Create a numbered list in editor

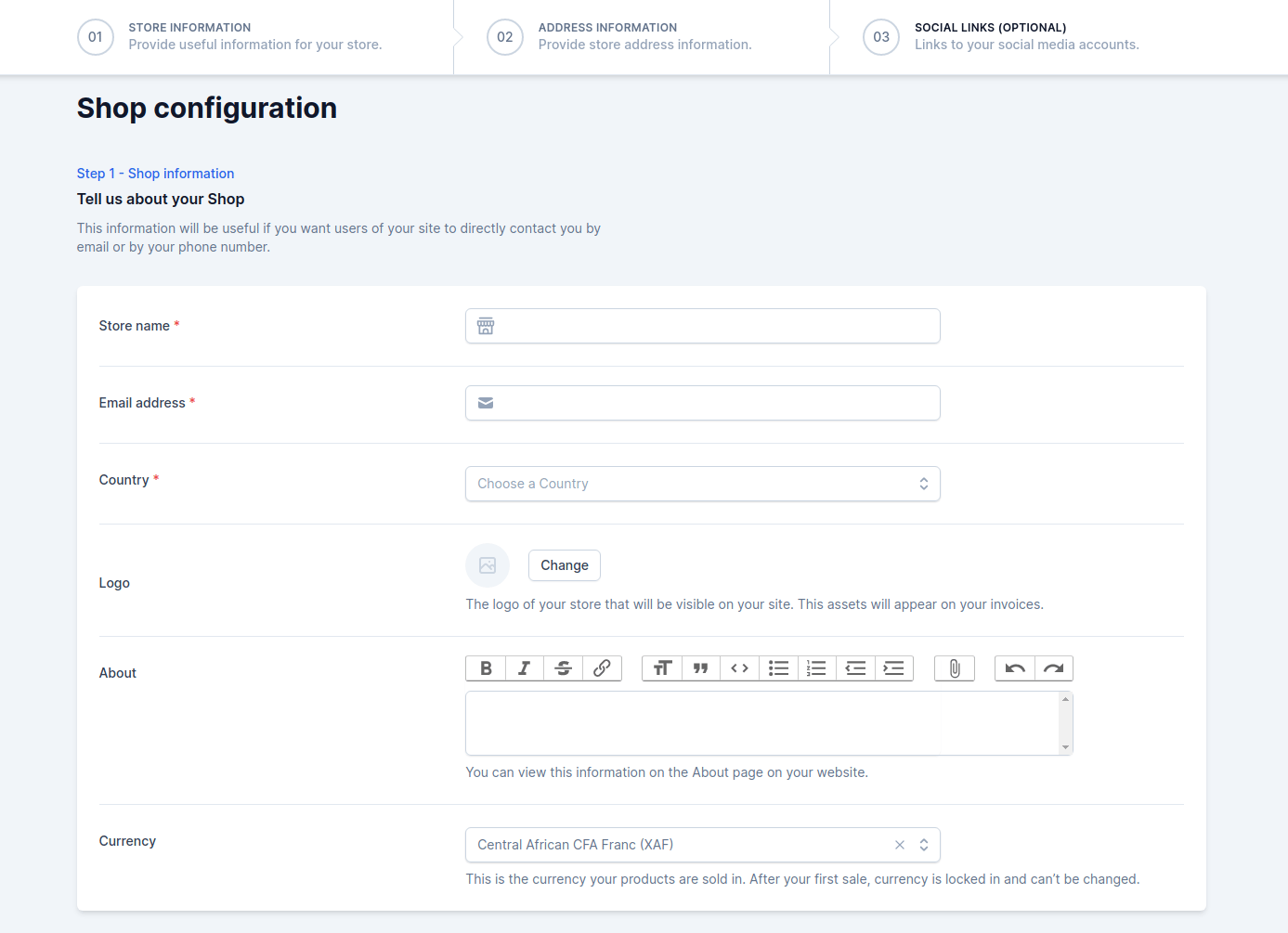click(x=816, y=668)
